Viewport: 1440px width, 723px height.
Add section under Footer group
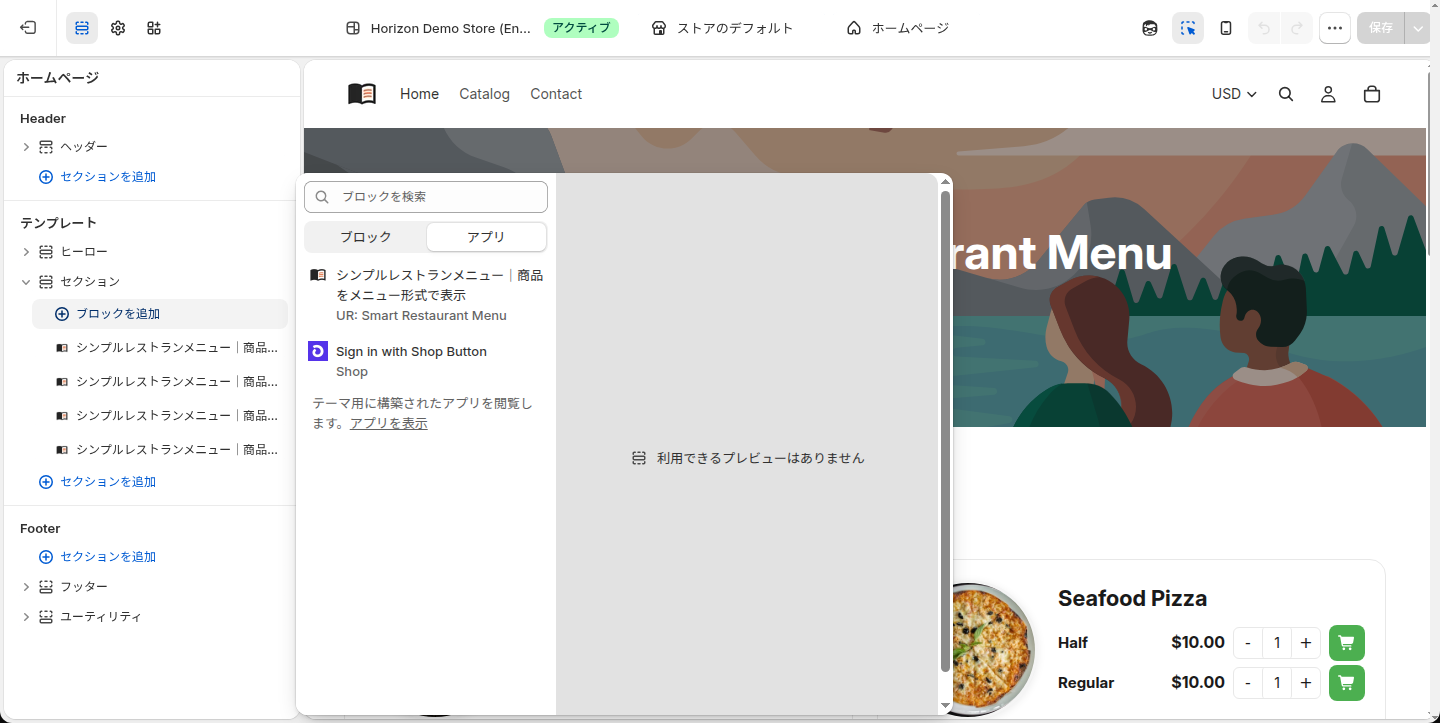click(98, 557)
